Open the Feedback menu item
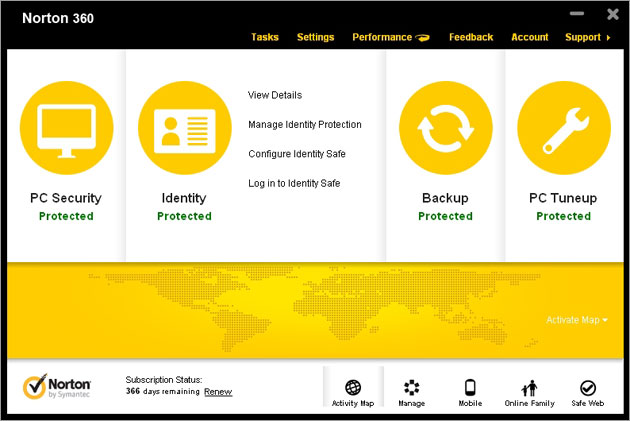The width and height of the screenshot is (630, 421). [x=471, y=37]
